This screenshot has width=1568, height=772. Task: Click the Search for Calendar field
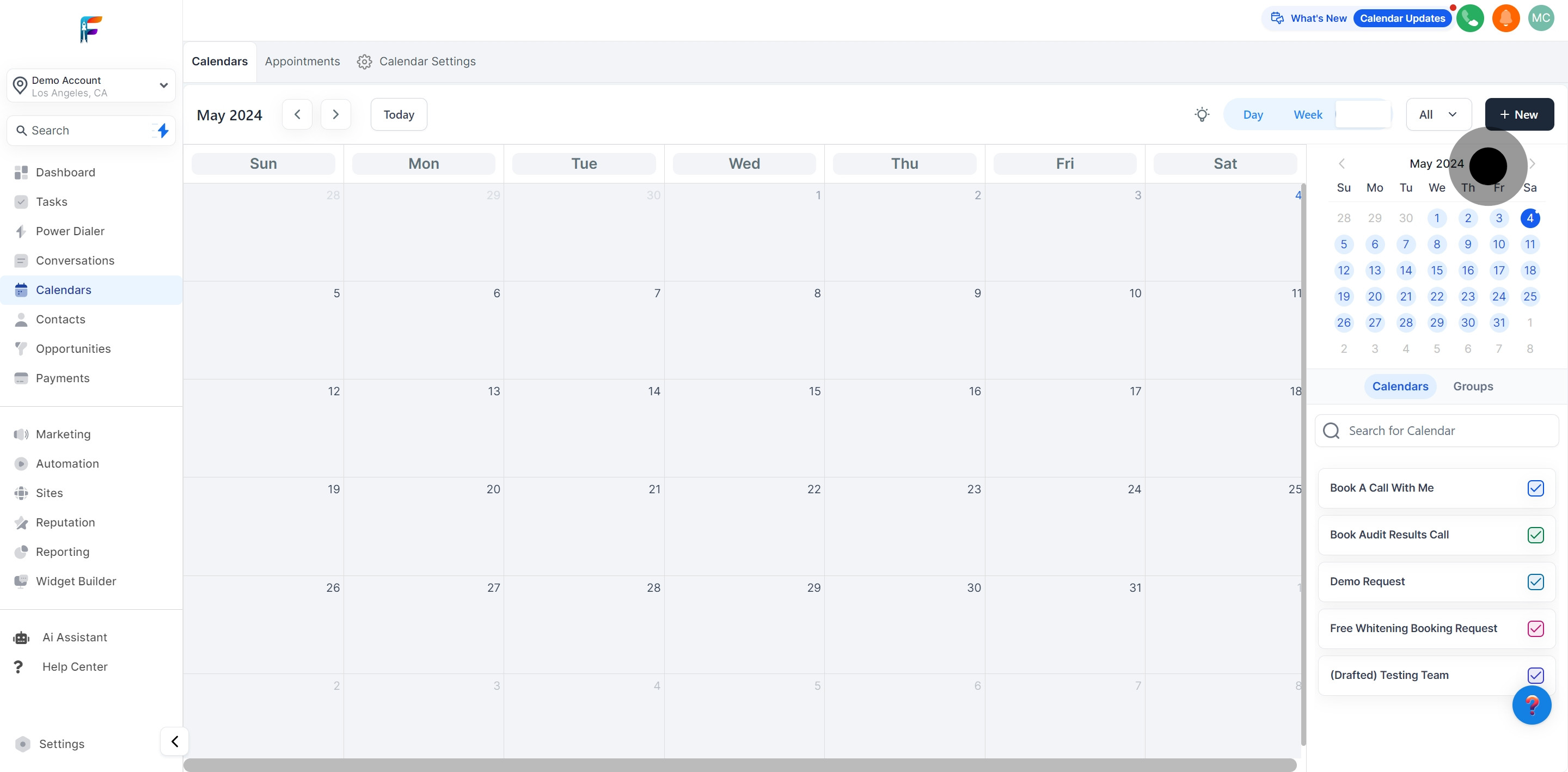(1437, 431)
